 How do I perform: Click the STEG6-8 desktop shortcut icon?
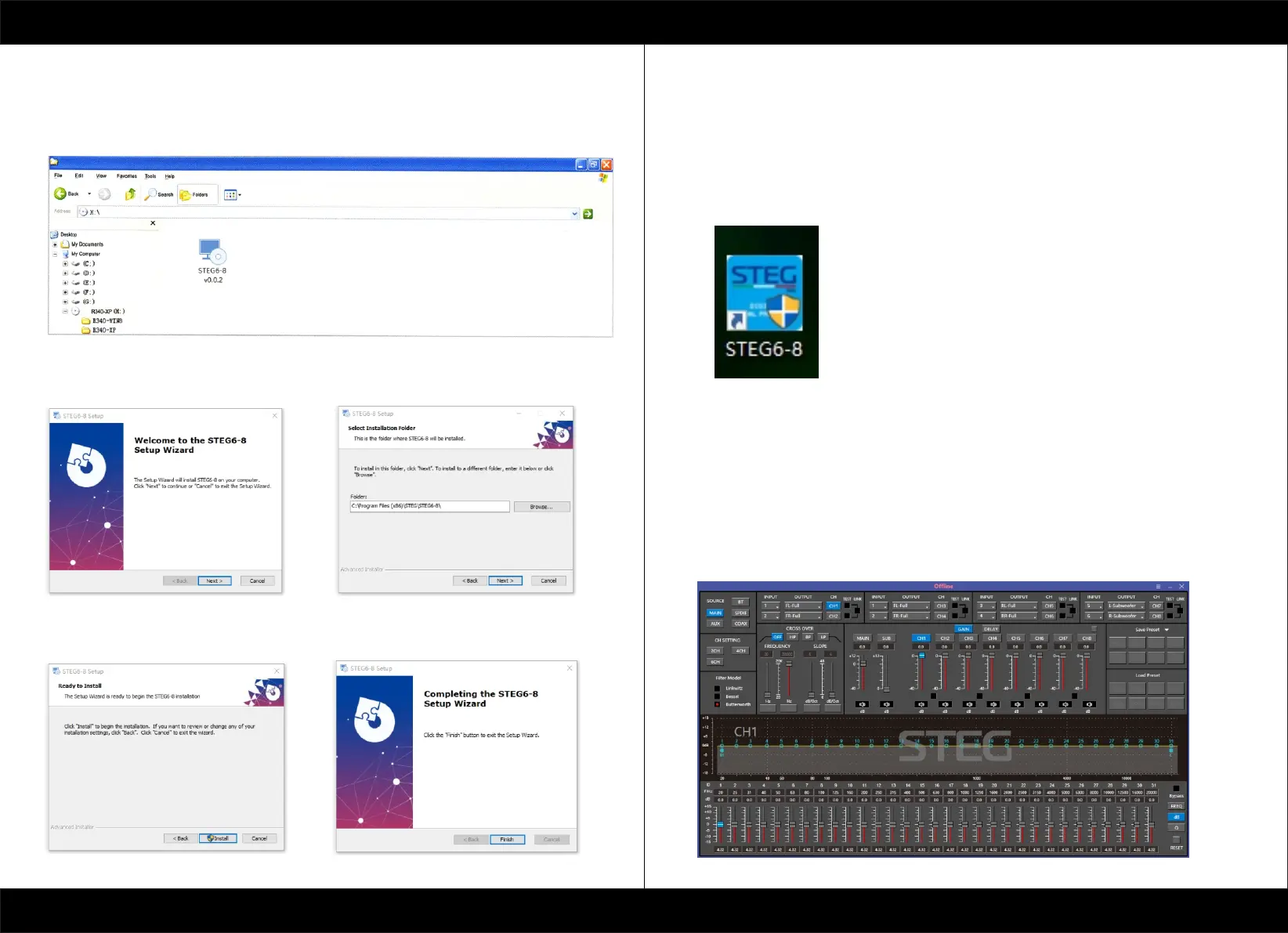(765, 294)
